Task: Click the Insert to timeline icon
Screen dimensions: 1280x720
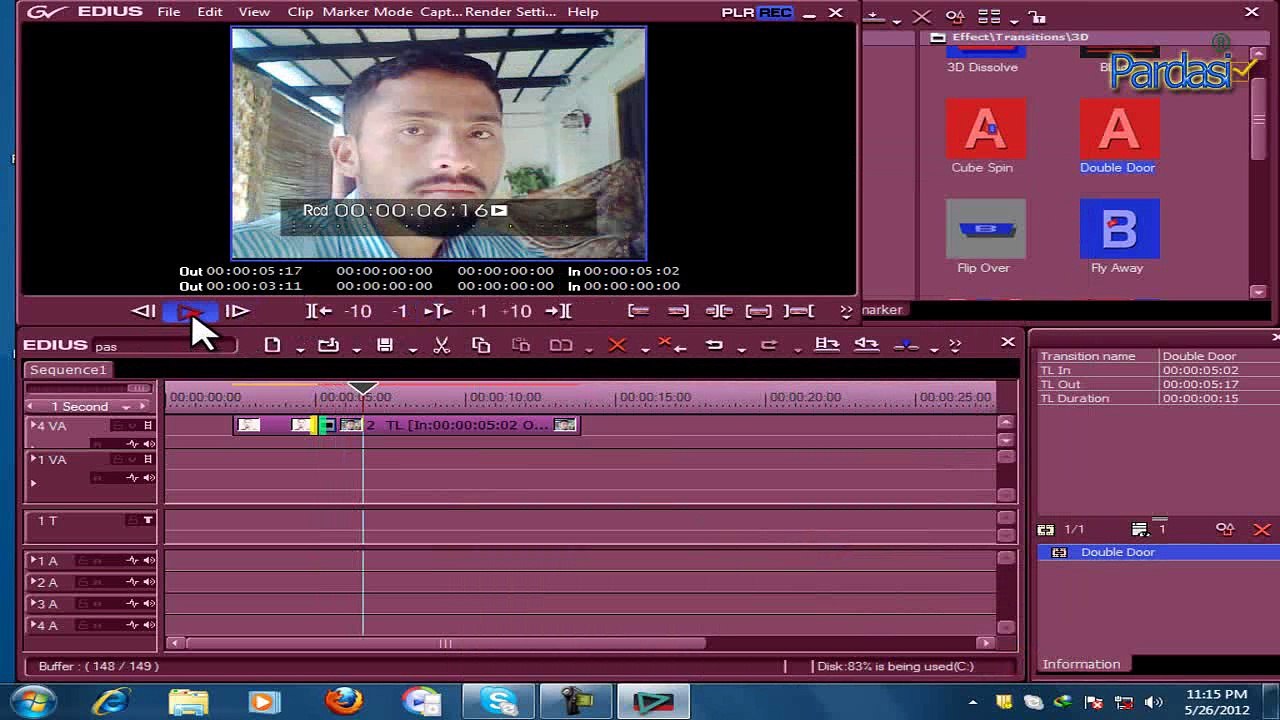Action: [826, 345]
